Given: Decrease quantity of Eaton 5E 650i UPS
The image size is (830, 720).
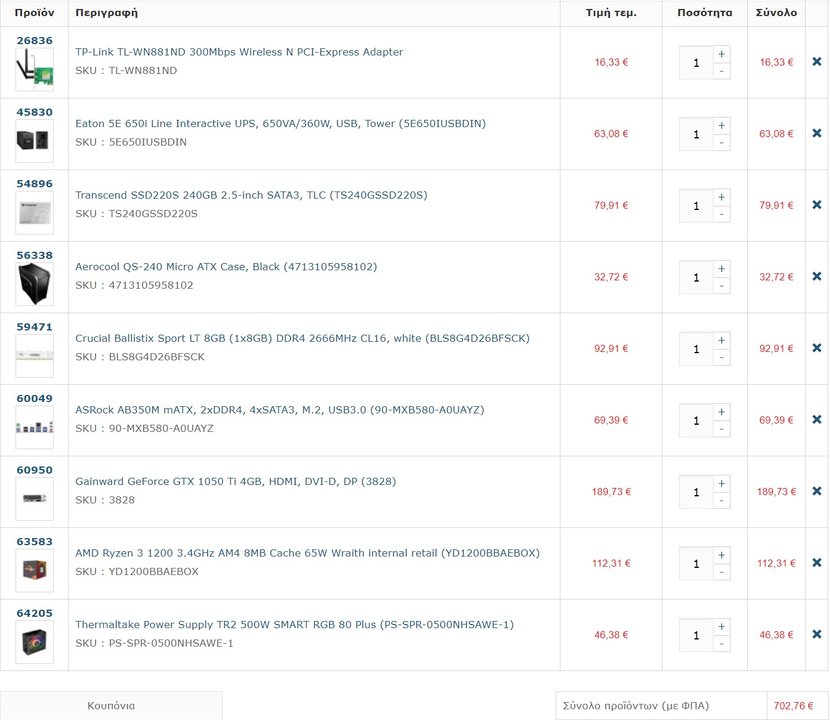Looking at the screenshot, I should click(x=721, y=143).
